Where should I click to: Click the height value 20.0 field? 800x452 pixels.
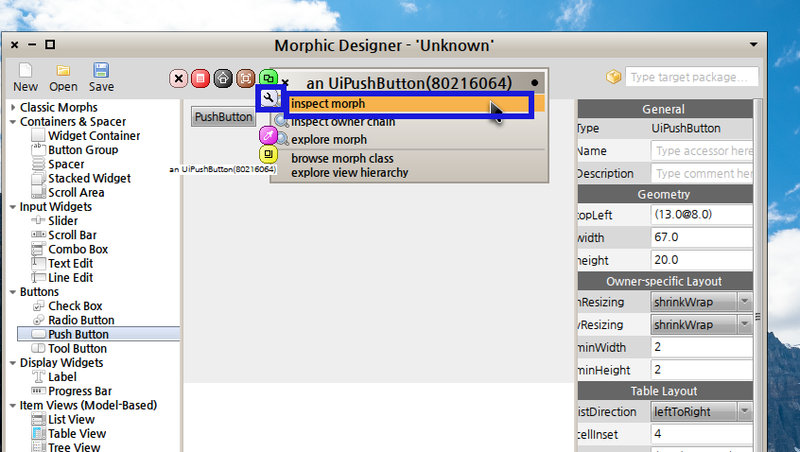702,260
